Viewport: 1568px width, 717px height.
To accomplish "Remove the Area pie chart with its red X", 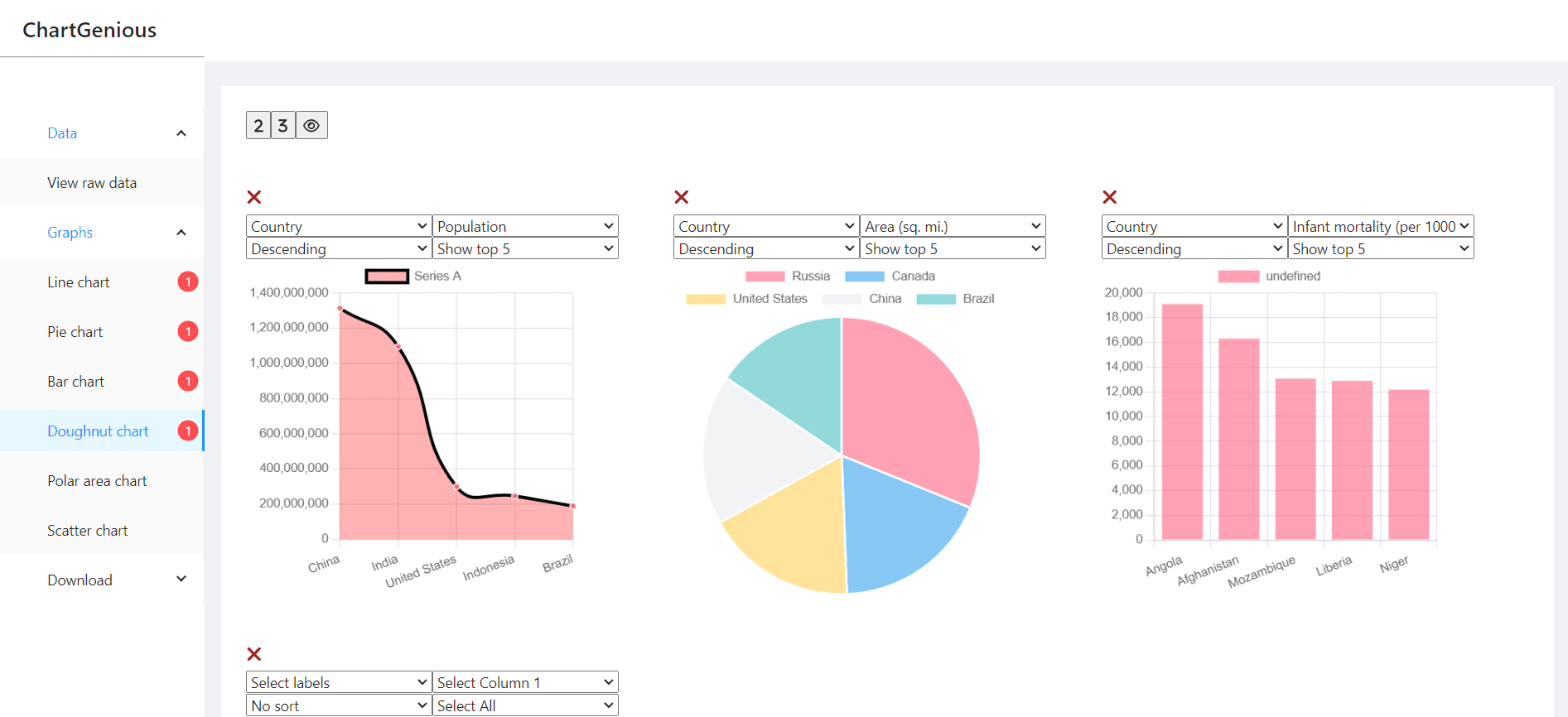I will click(682, 197).
